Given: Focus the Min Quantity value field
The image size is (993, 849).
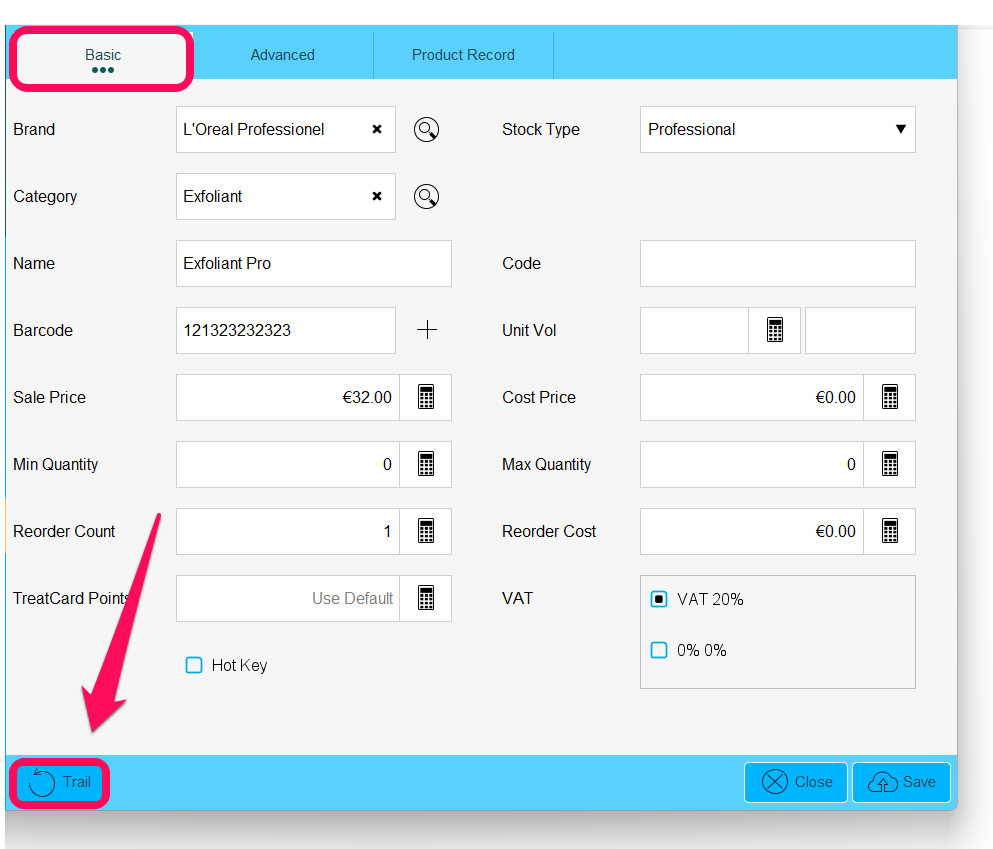Looking at the screenshot, I should point(288,465).
